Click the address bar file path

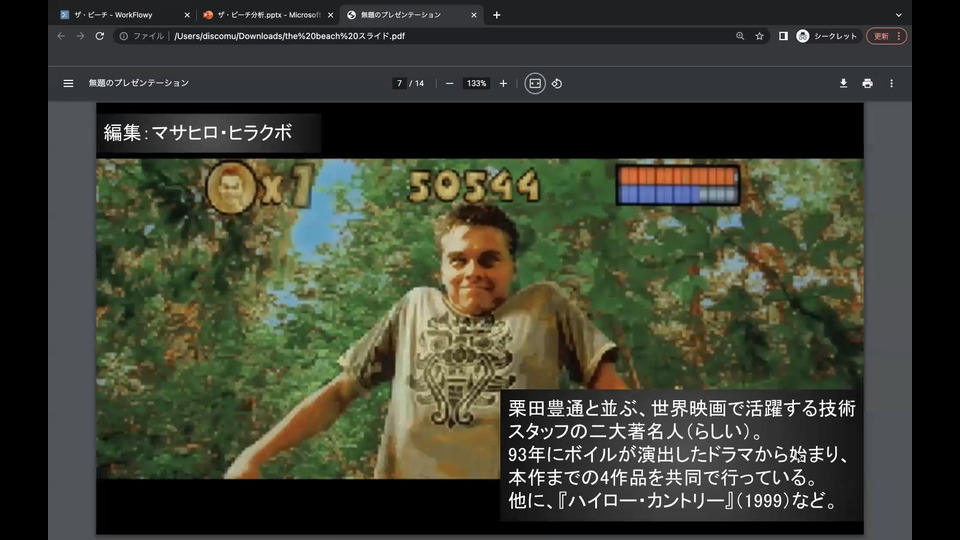[290, 36]
